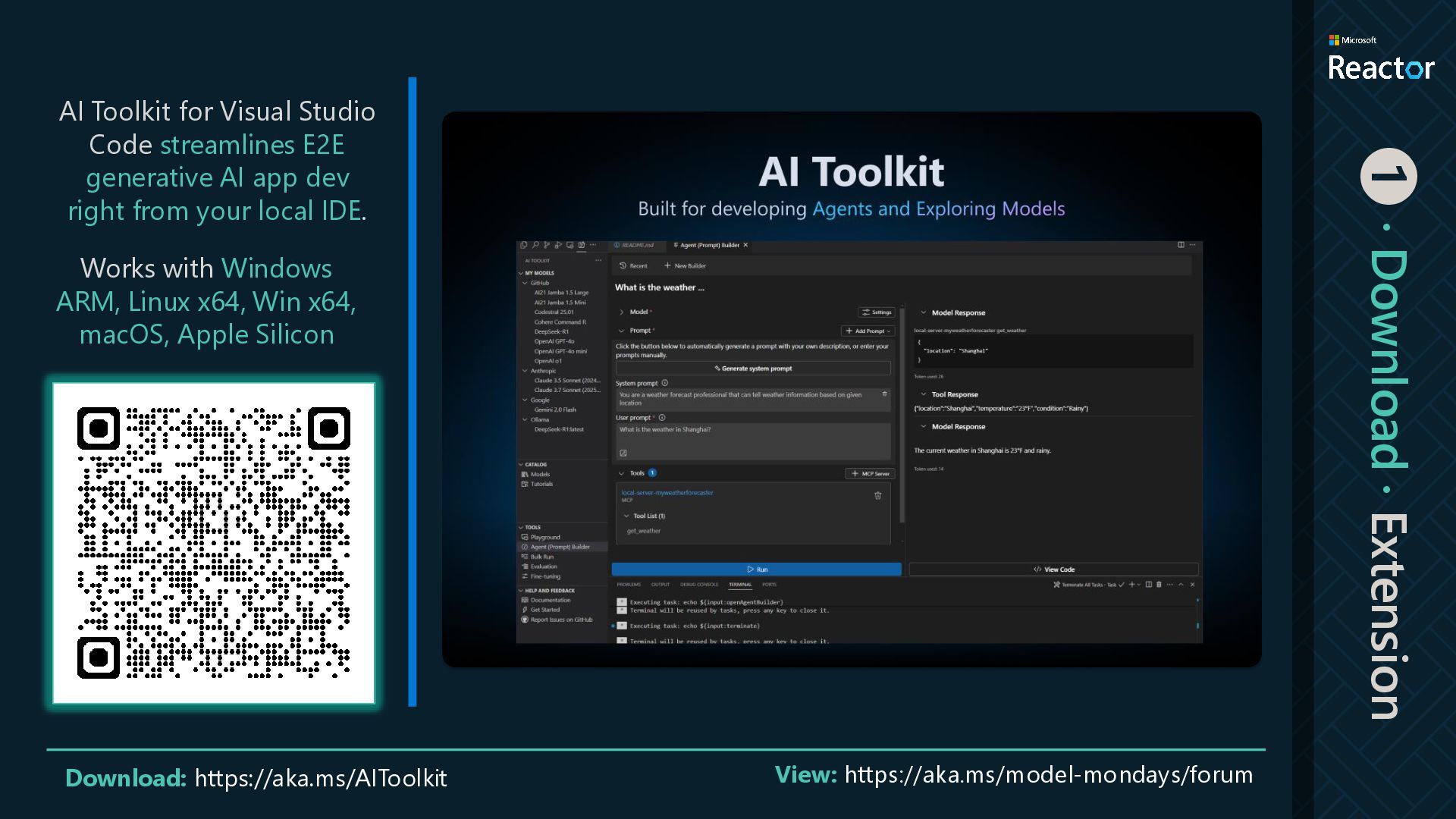Switch to the README.md tab

click(x=634, y=245)
